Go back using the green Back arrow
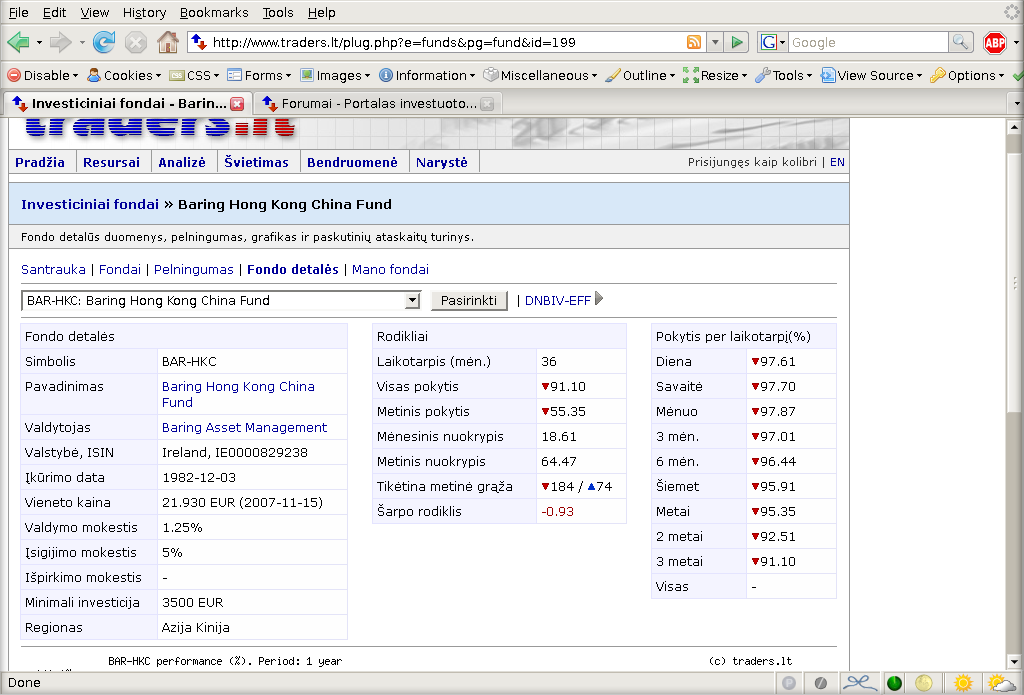The width and height of the screenshot is (1024, 695). coord(18,43)
